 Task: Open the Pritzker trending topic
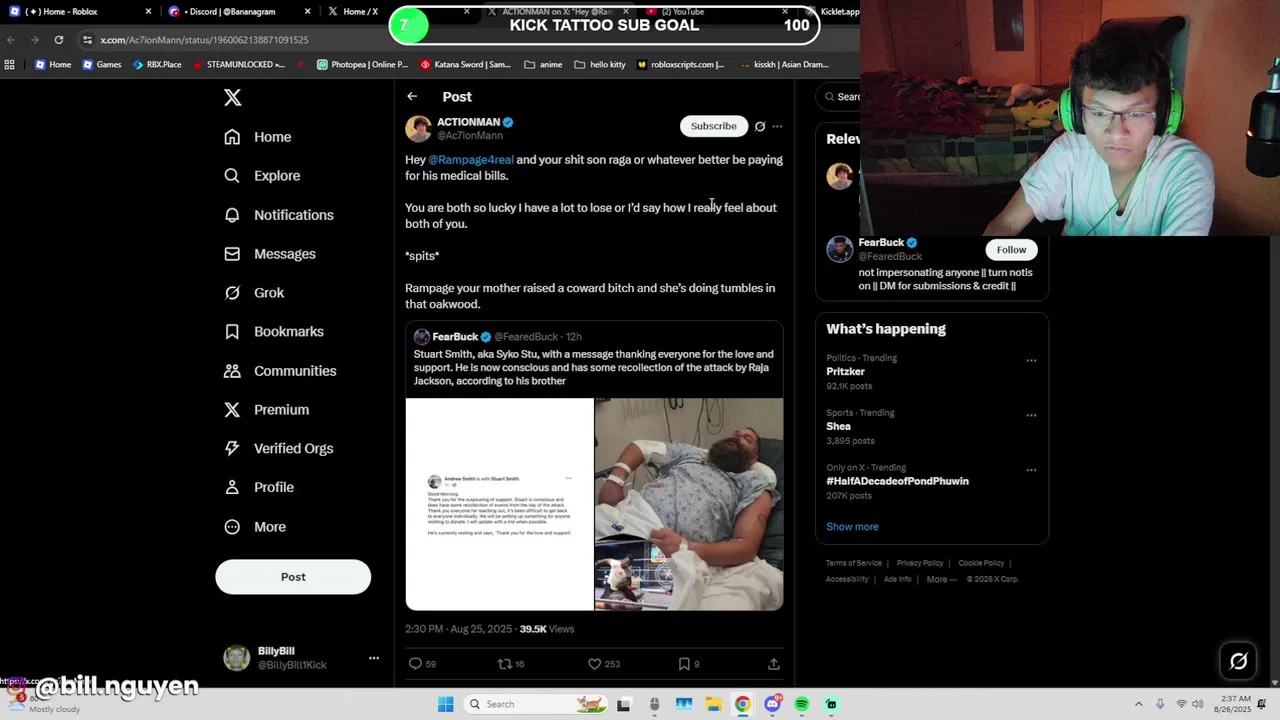(845, 371)
